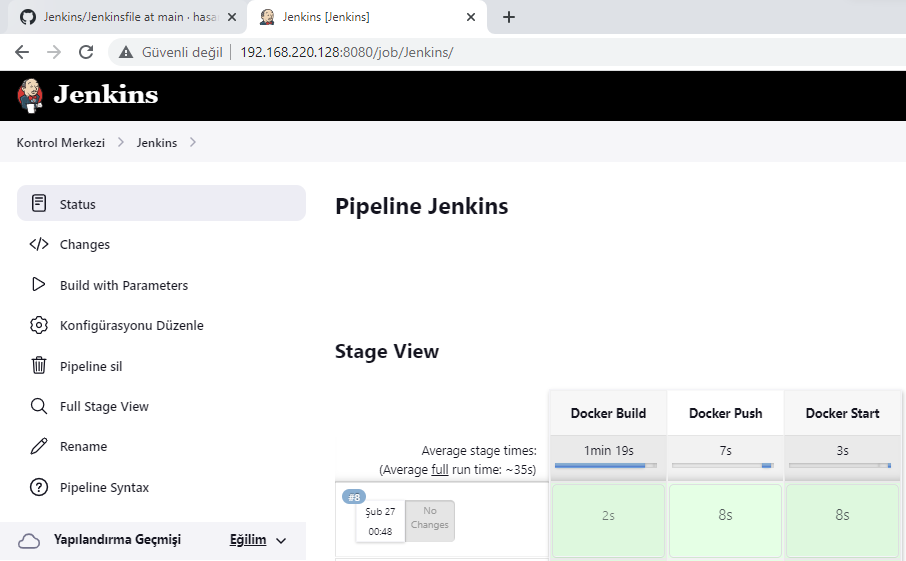Screen dimensions: 906x561
Task: Click the Stage View heading
Action: pos(387,351)
